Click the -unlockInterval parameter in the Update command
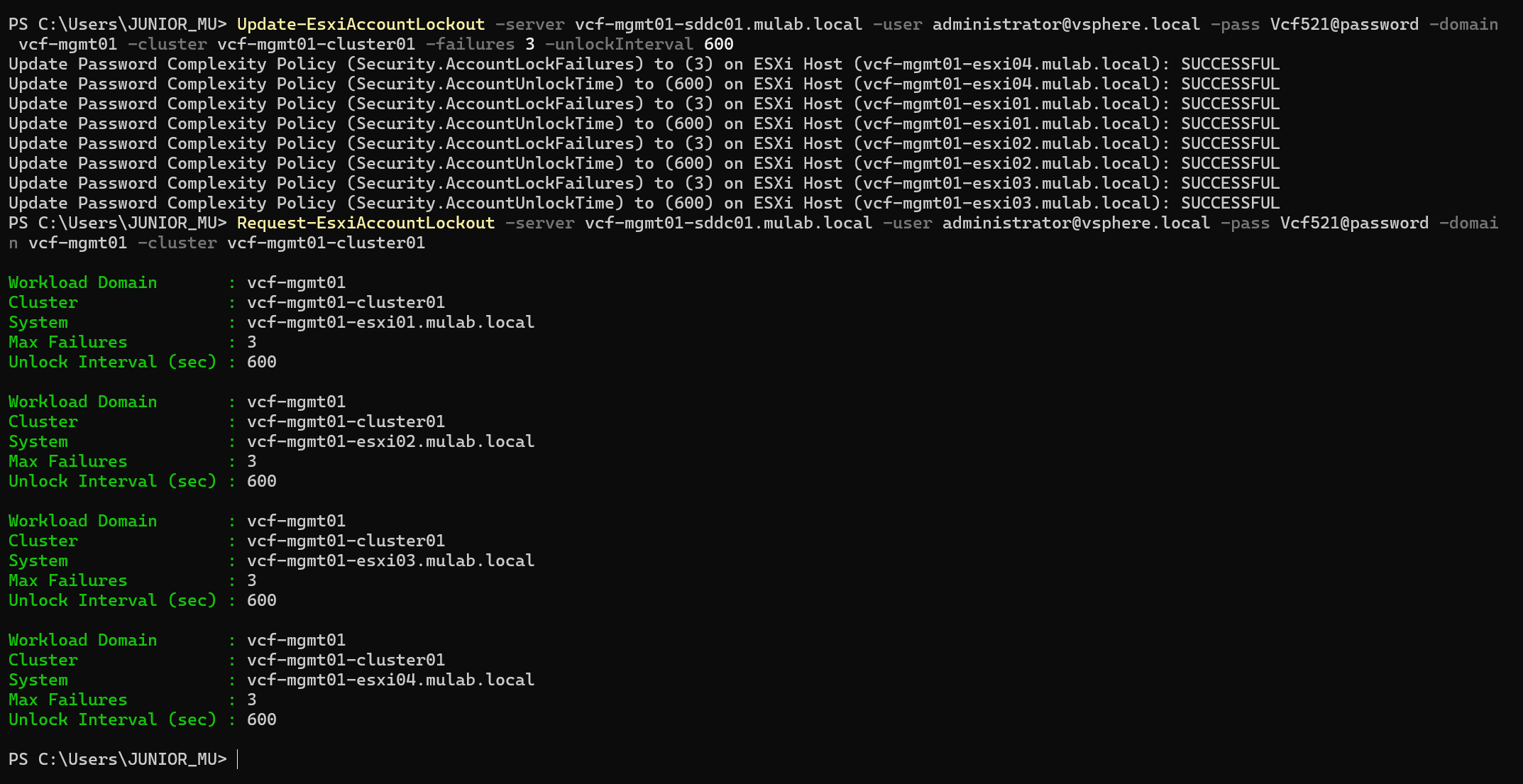The image size is (1523, 784). [x=619, y=44]
